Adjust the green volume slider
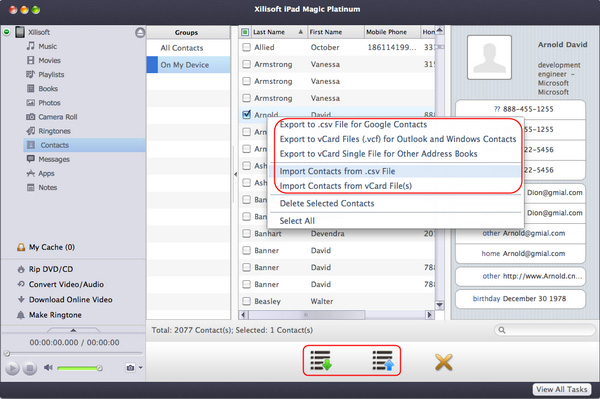This screenshot has width=600, height=399. (x=80, y=368)
